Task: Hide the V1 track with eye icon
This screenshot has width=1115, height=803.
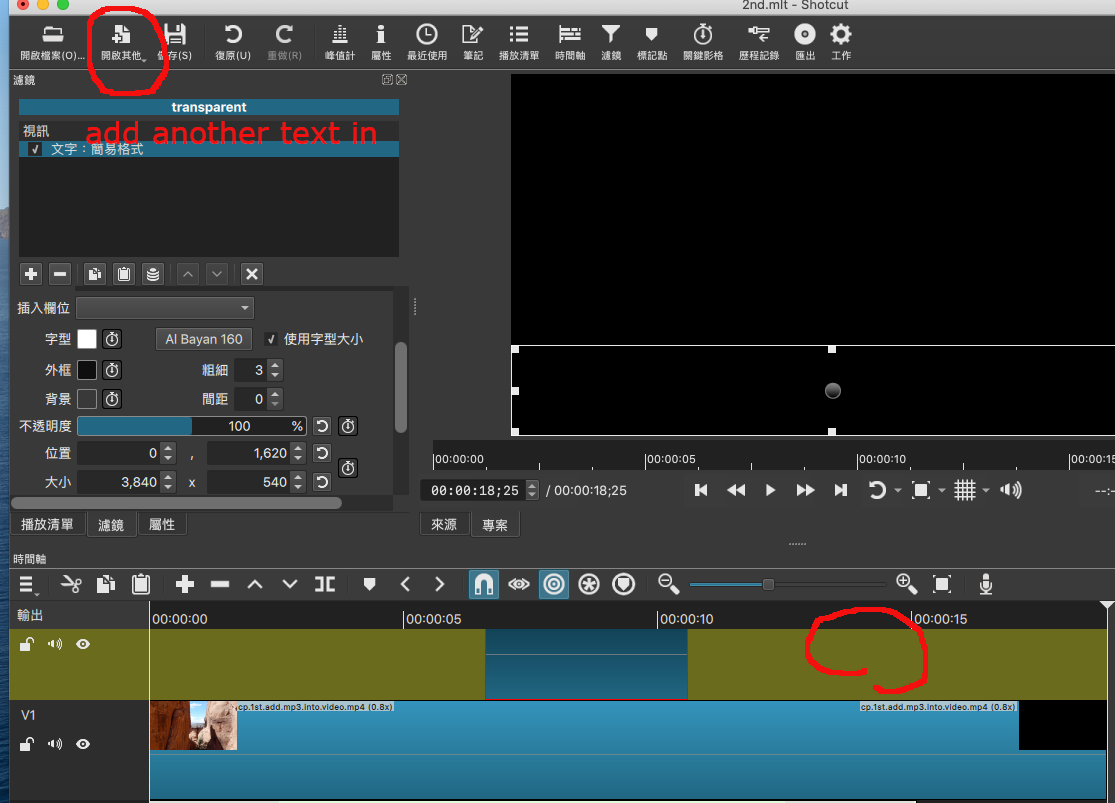Action: [83, 744]
